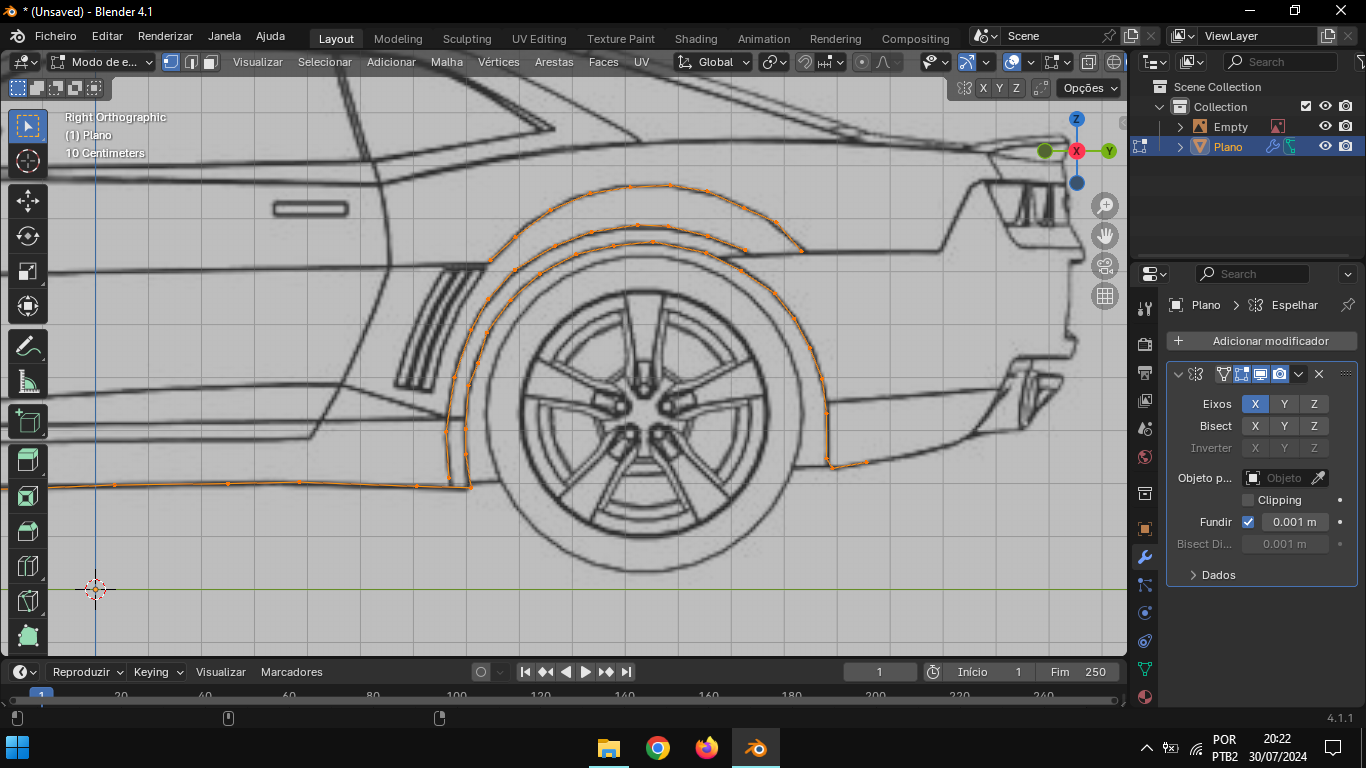1366x768 pixels.
Task: Enable vertex select mode
Action: click(171, 62)
